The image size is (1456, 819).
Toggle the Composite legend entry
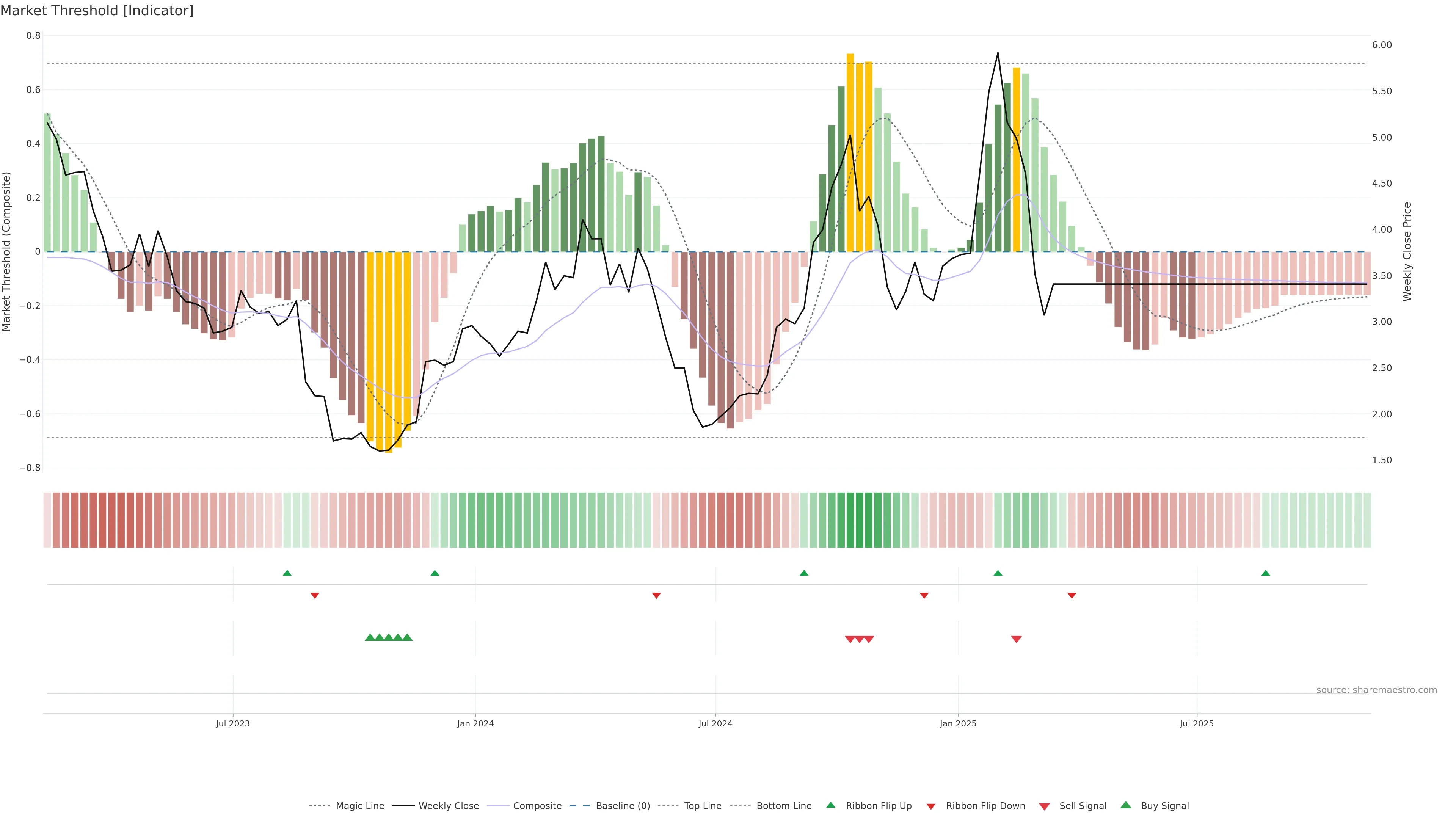tap(537, 806)
